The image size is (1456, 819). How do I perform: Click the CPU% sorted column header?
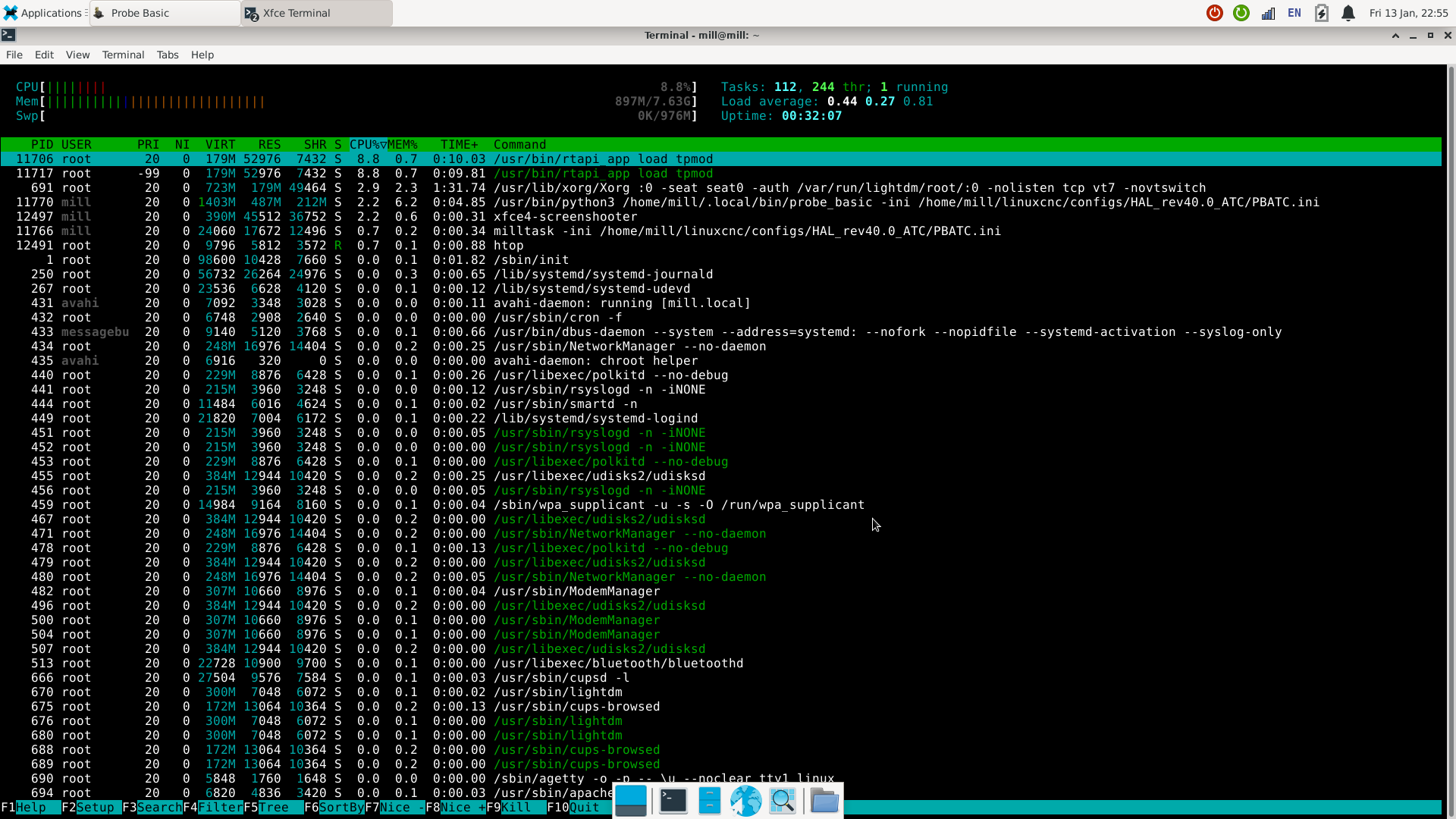[368, 144]
